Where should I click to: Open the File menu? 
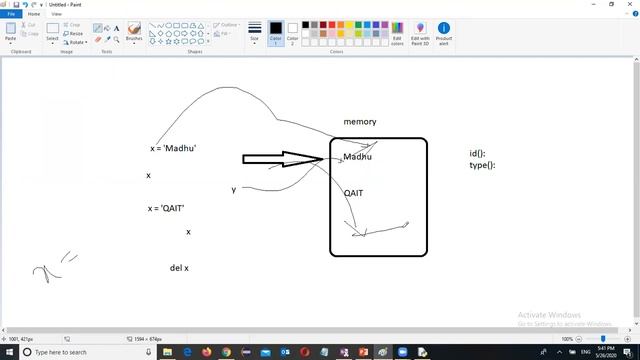[x=11, y=14]
